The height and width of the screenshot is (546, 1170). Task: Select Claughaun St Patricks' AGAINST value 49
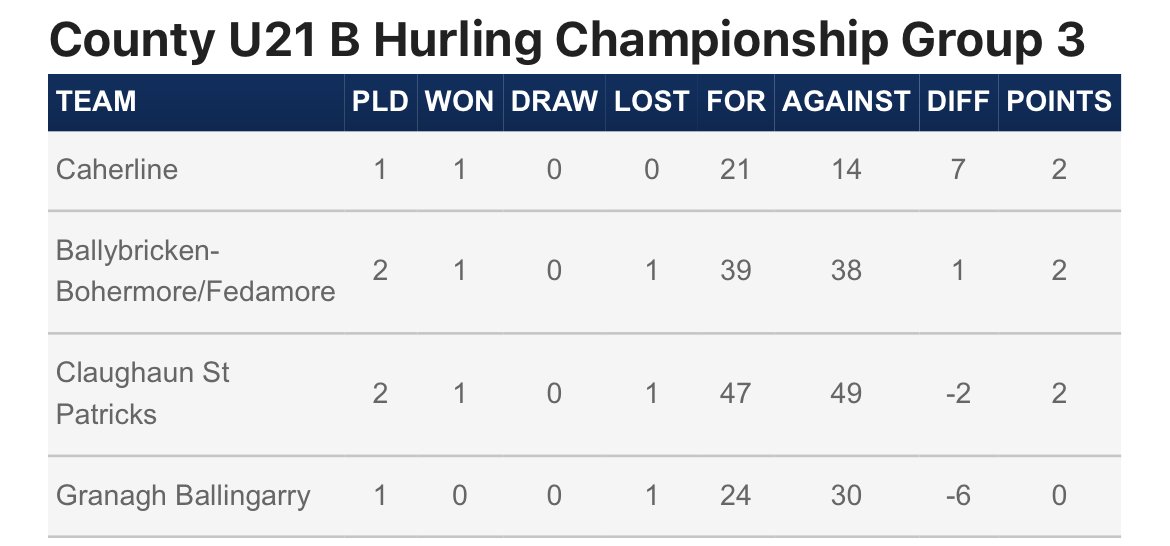coord(846,393)
